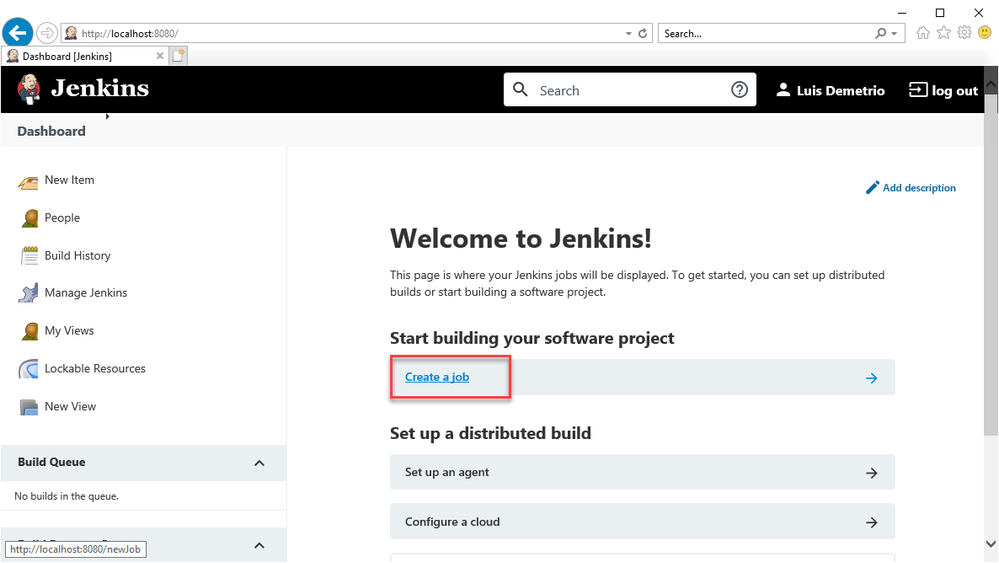The height and width of the screenshot is (563, 999).
Task: Open New View from the sidebar
Action: [x=70, y=406]
